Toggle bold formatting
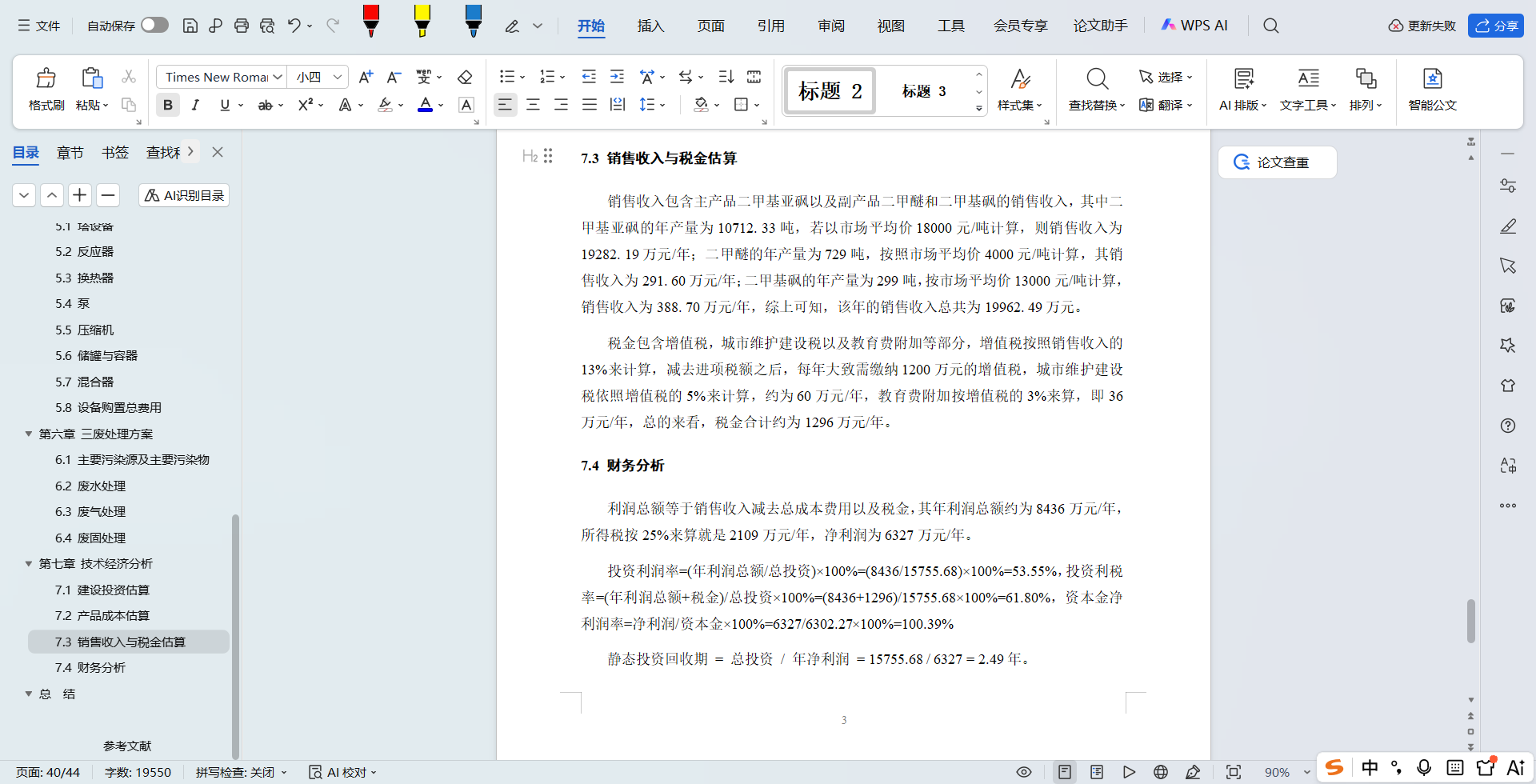This screenshot has width=1536, height=784. (x=168, y=105)
